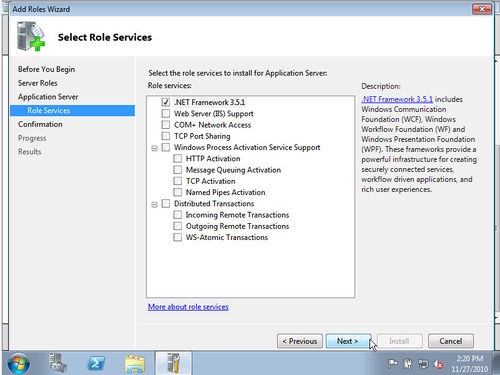Image resolution: width=500 pixels, height=375 pixels.
Task: Jump to the Confirmation step
Action: pos(40,124)
